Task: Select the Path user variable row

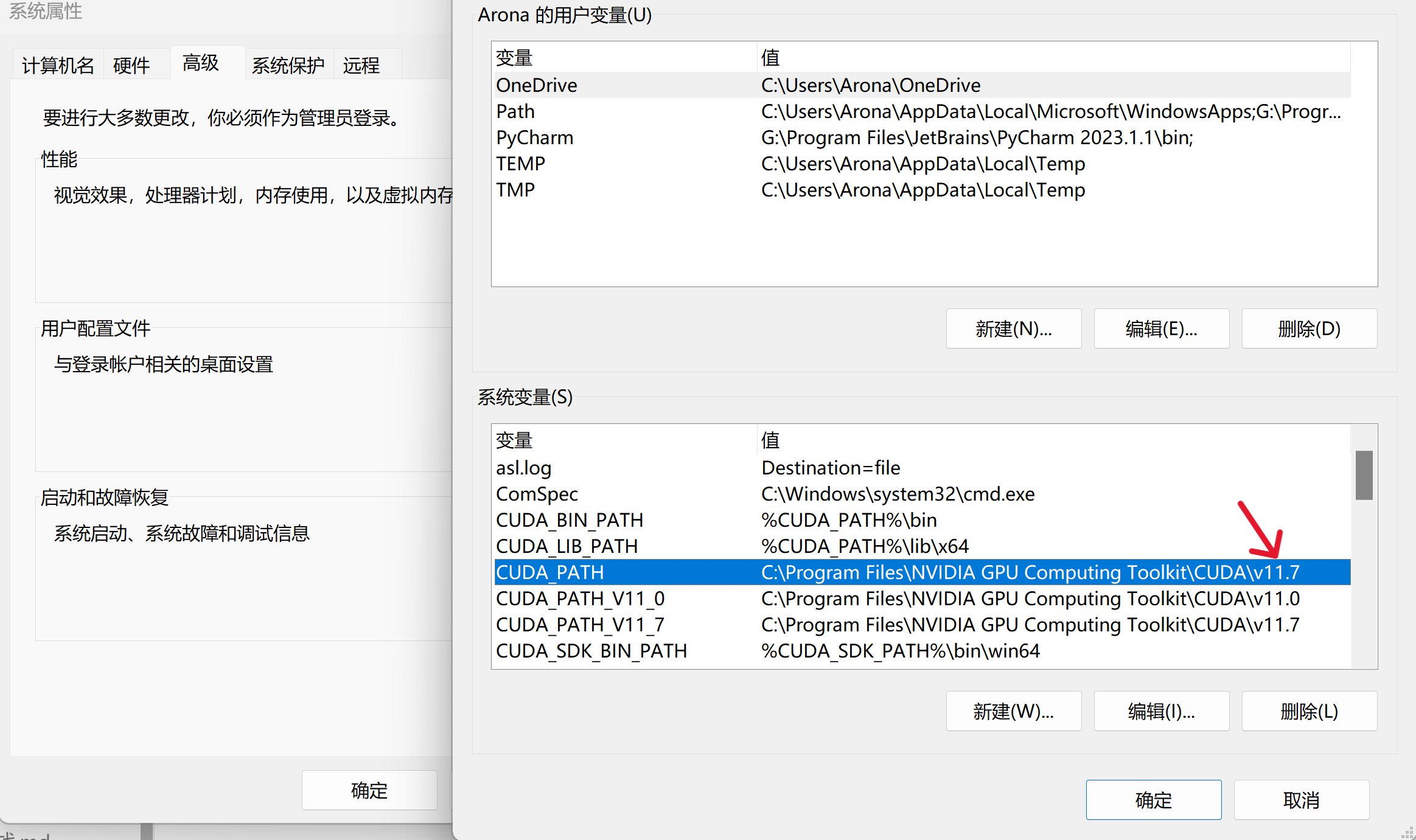Action: click(x=922, y=111)
